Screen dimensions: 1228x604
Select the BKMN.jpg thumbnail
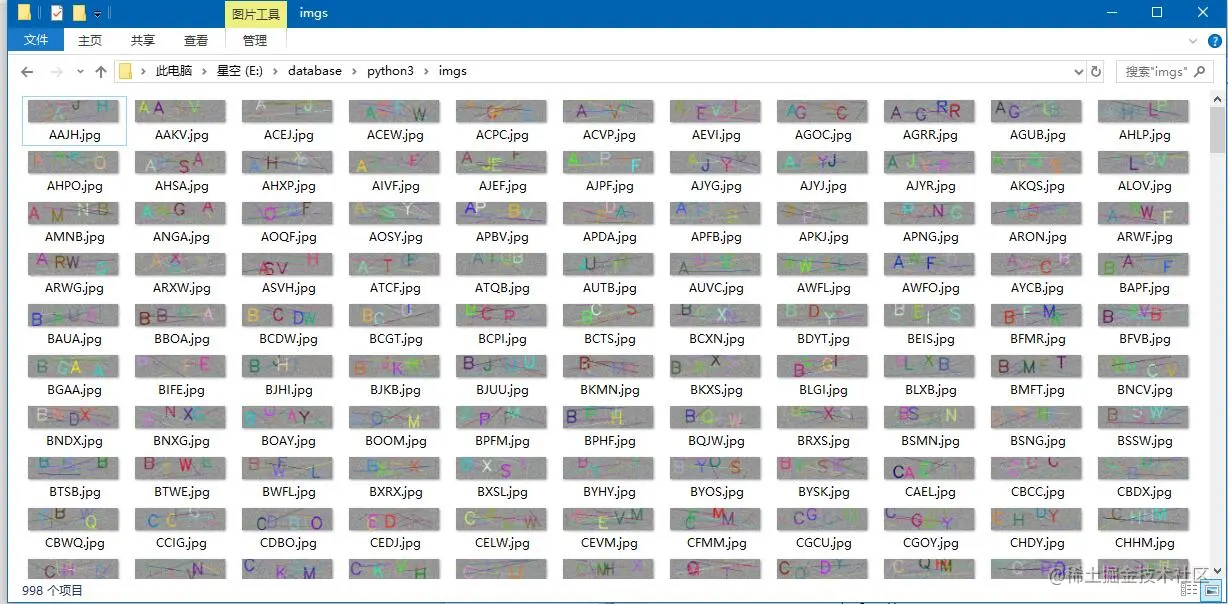[609, 366]
